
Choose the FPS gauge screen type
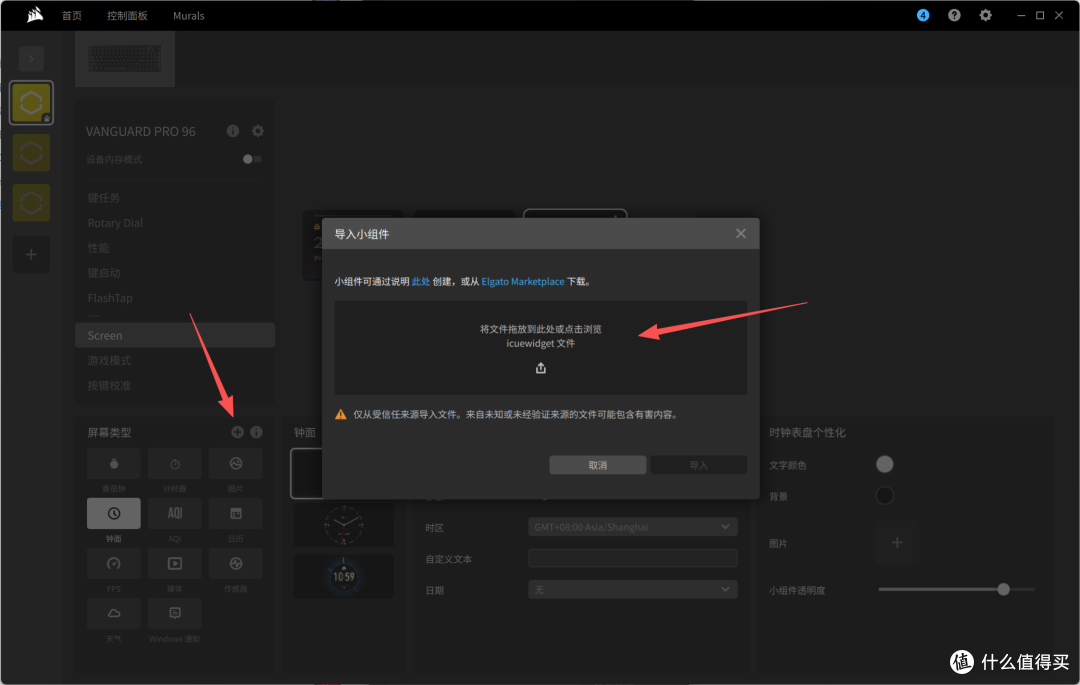pos(114,564)
